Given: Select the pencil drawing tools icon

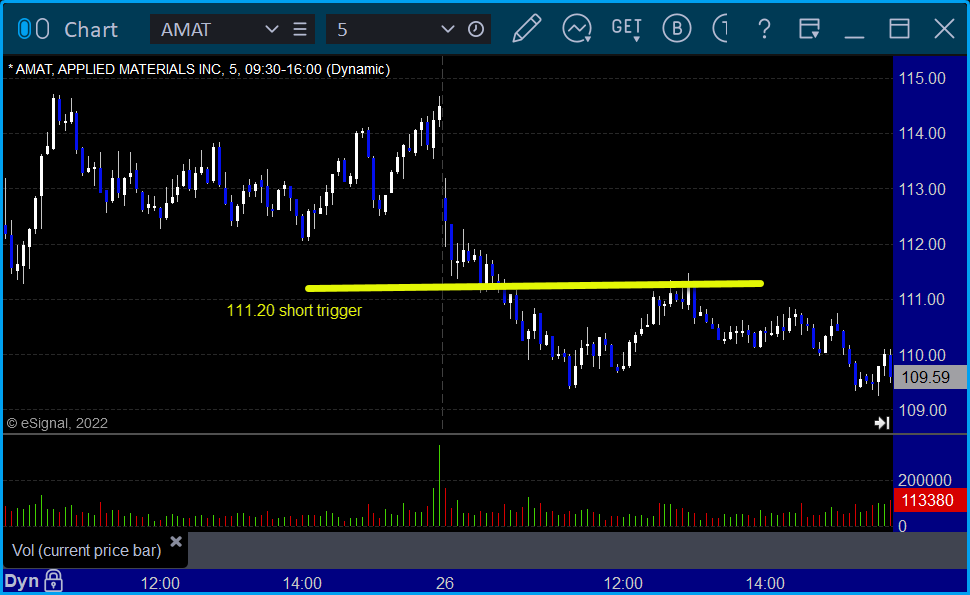Looking at the screenshot, I should coord(527,28).
